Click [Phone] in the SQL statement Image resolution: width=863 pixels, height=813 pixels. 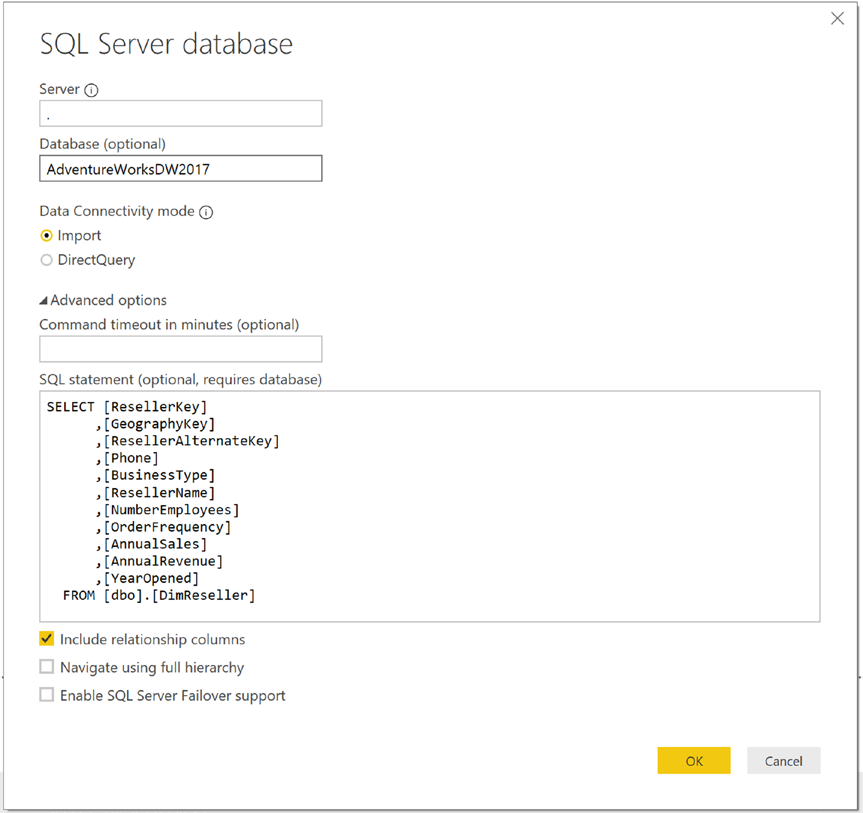click(131, 458)
